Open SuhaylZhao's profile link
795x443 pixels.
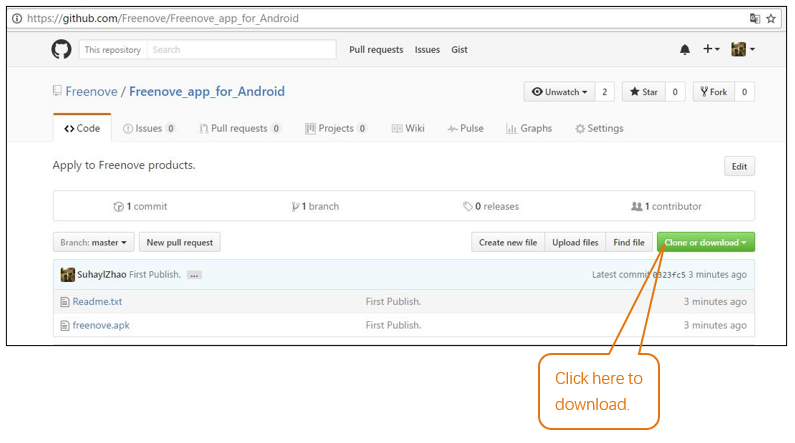click(101, 275)
